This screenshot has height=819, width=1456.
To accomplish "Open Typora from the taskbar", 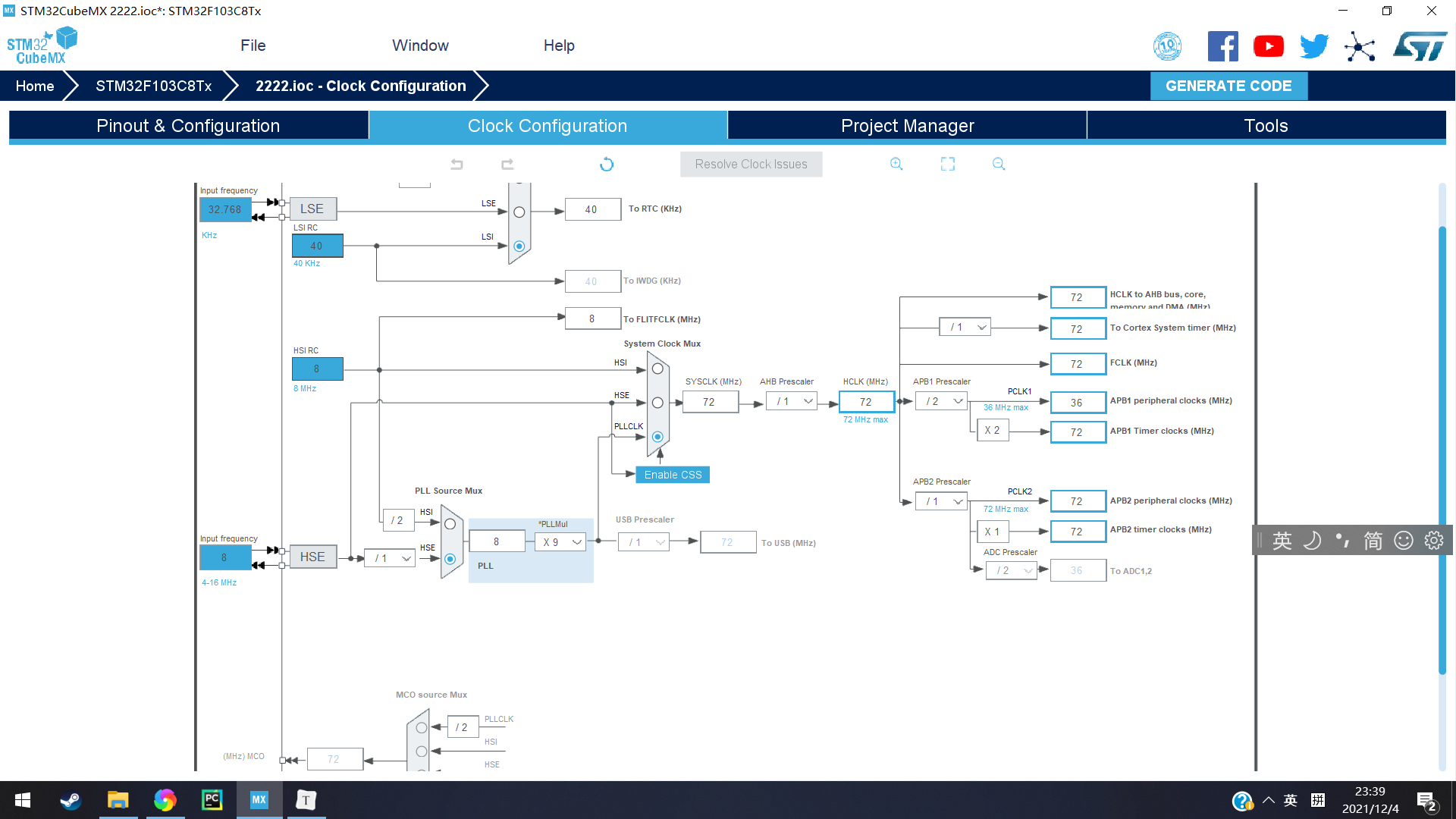I will (x=306, y=800).
